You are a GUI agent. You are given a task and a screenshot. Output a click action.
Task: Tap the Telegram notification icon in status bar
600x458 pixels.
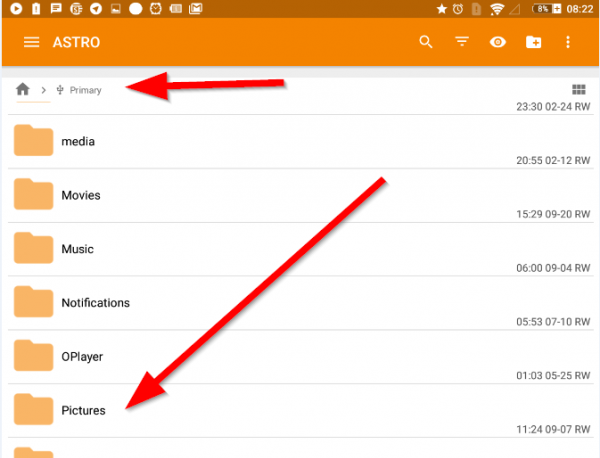(x=96, y=8)
